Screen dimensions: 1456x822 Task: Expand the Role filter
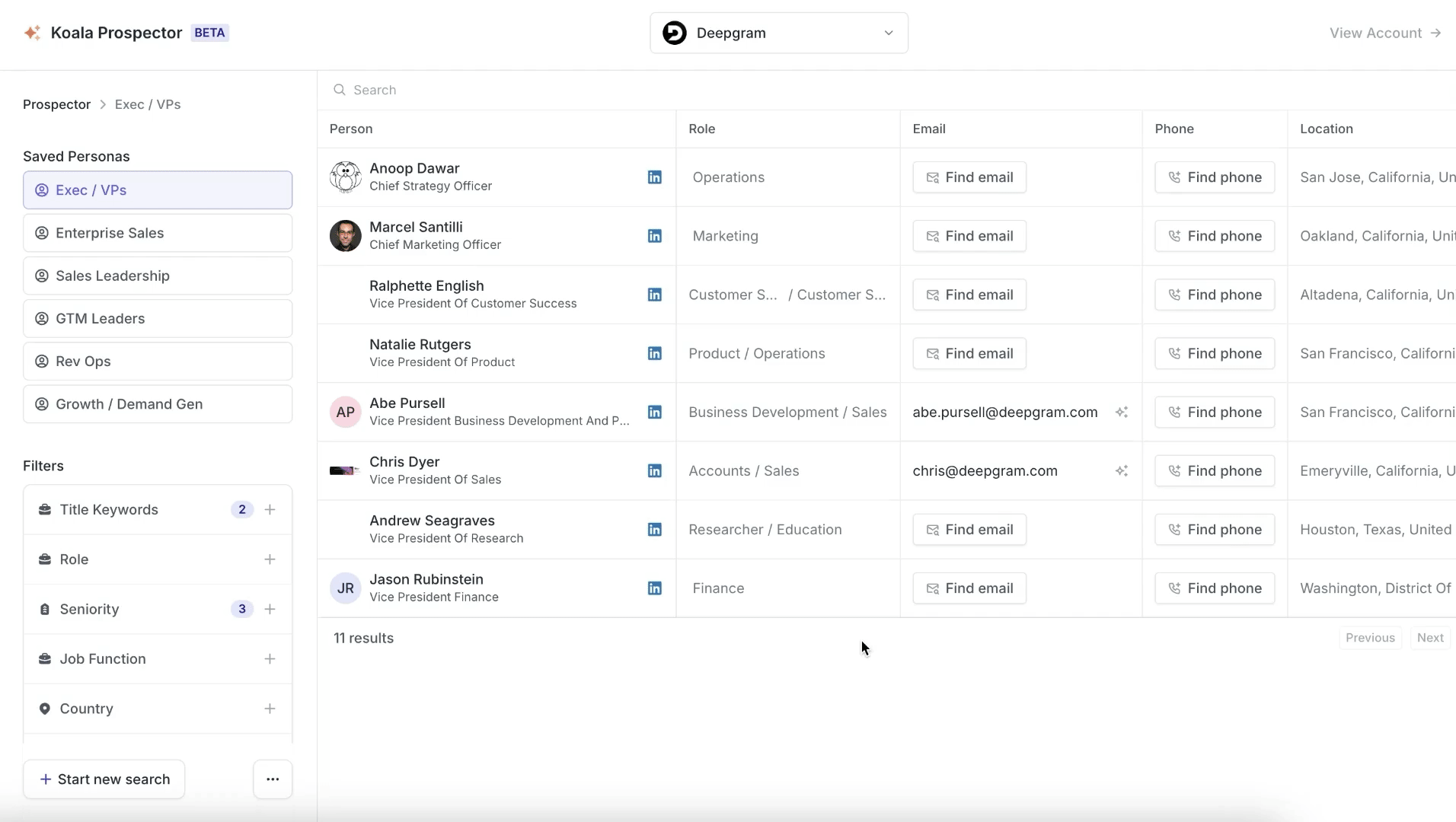pyautogui.click(x=158, y=559)
